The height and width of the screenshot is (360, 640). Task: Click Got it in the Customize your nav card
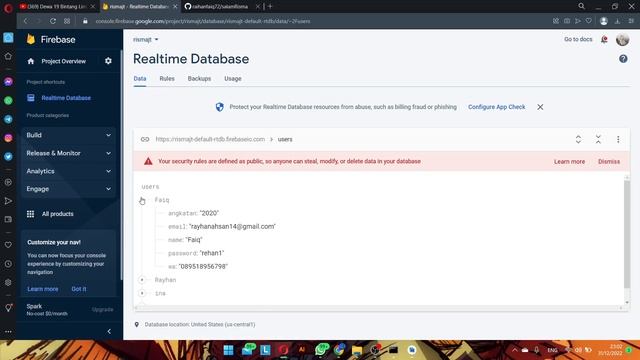[79, 289]
